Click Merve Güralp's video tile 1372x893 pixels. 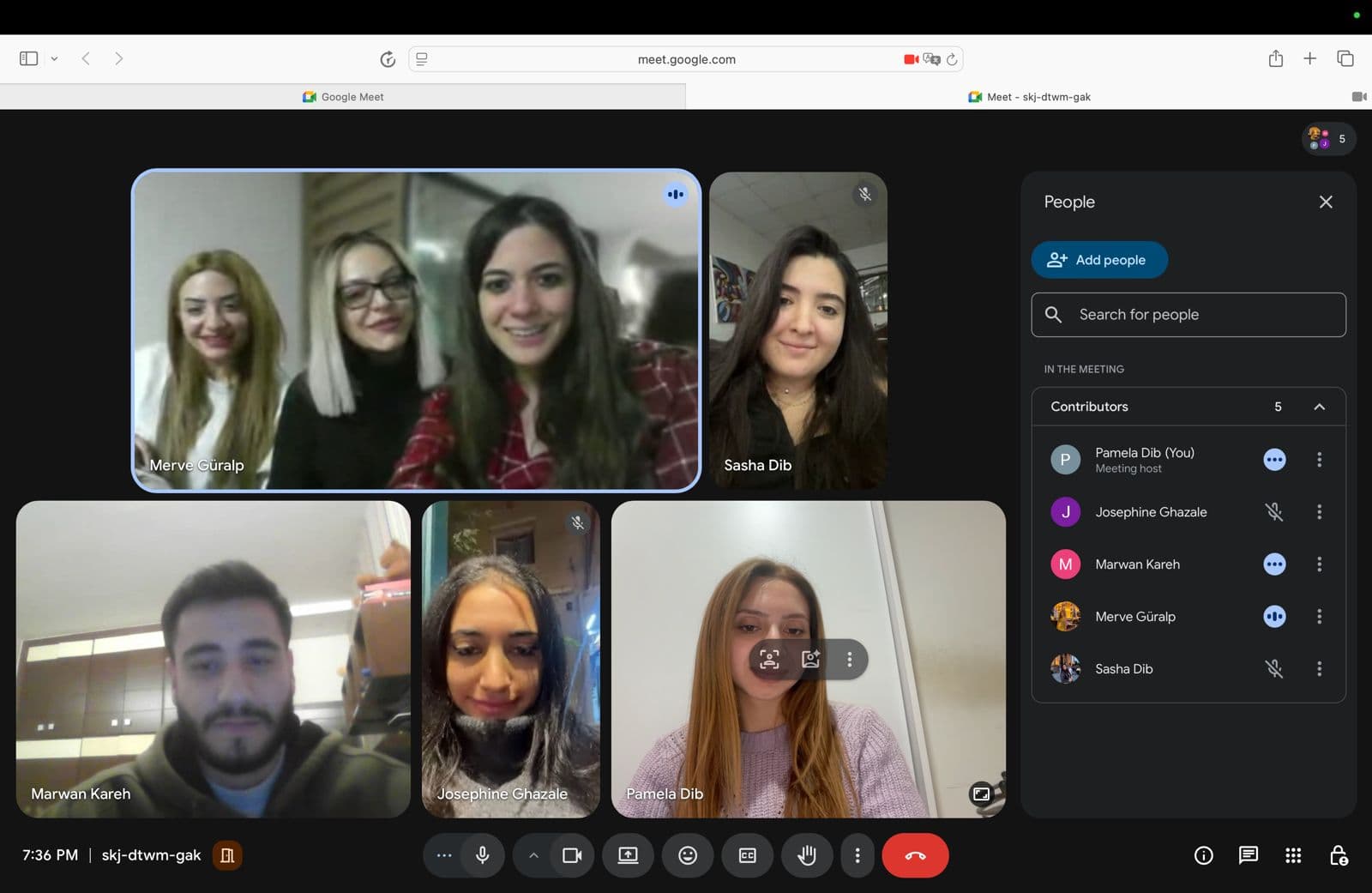(416, 330)
